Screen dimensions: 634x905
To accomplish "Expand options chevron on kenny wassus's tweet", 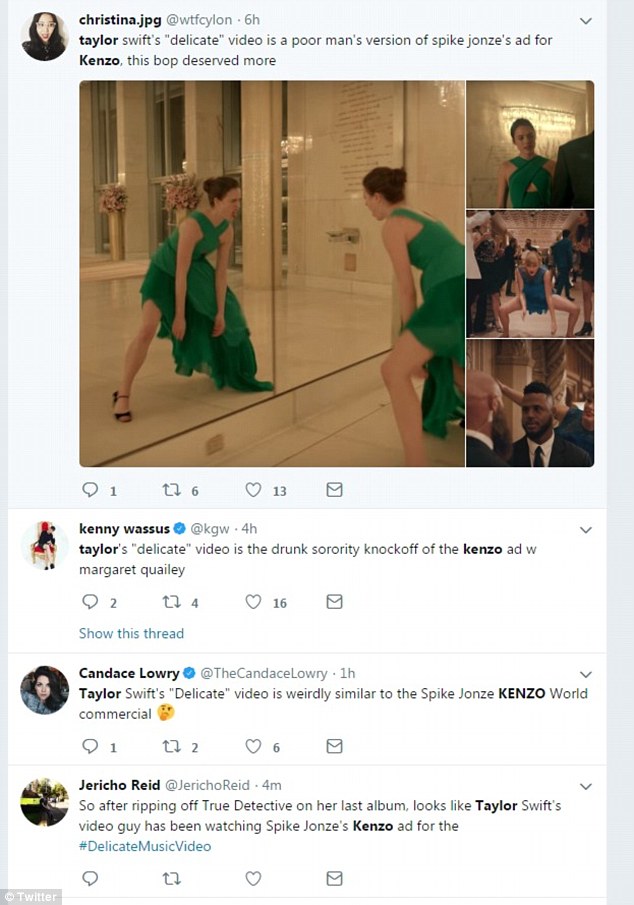I will (585, 530).
